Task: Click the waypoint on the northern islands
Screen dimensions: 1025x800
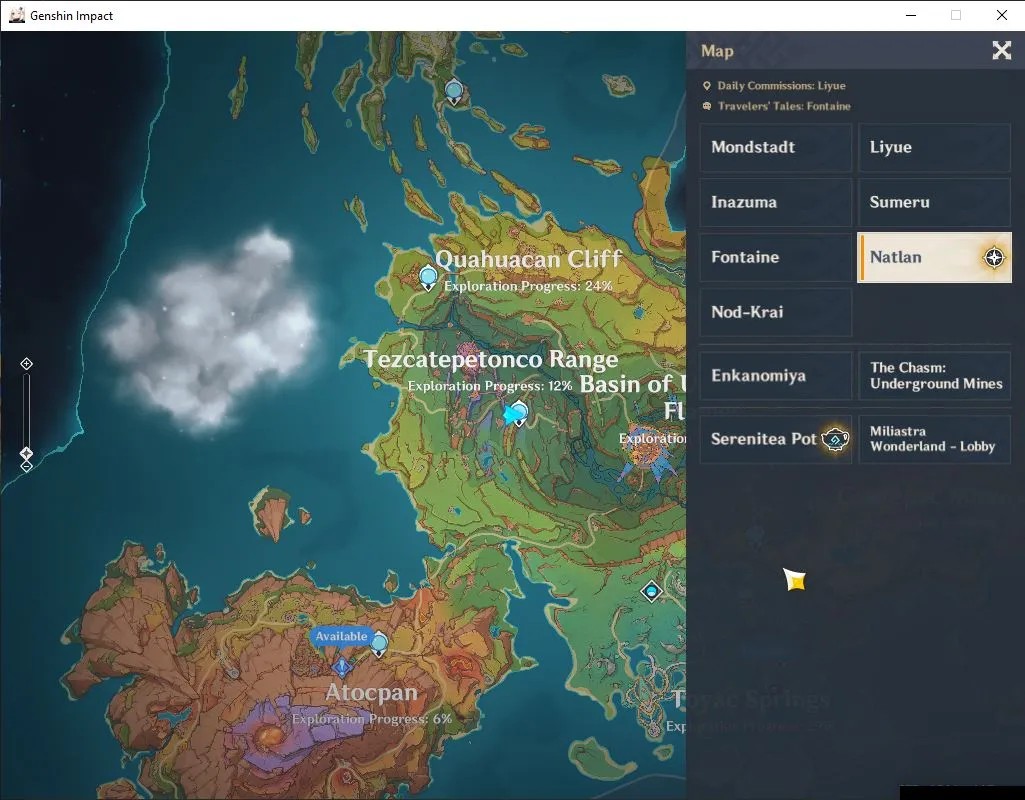Action: pos(454,92)
